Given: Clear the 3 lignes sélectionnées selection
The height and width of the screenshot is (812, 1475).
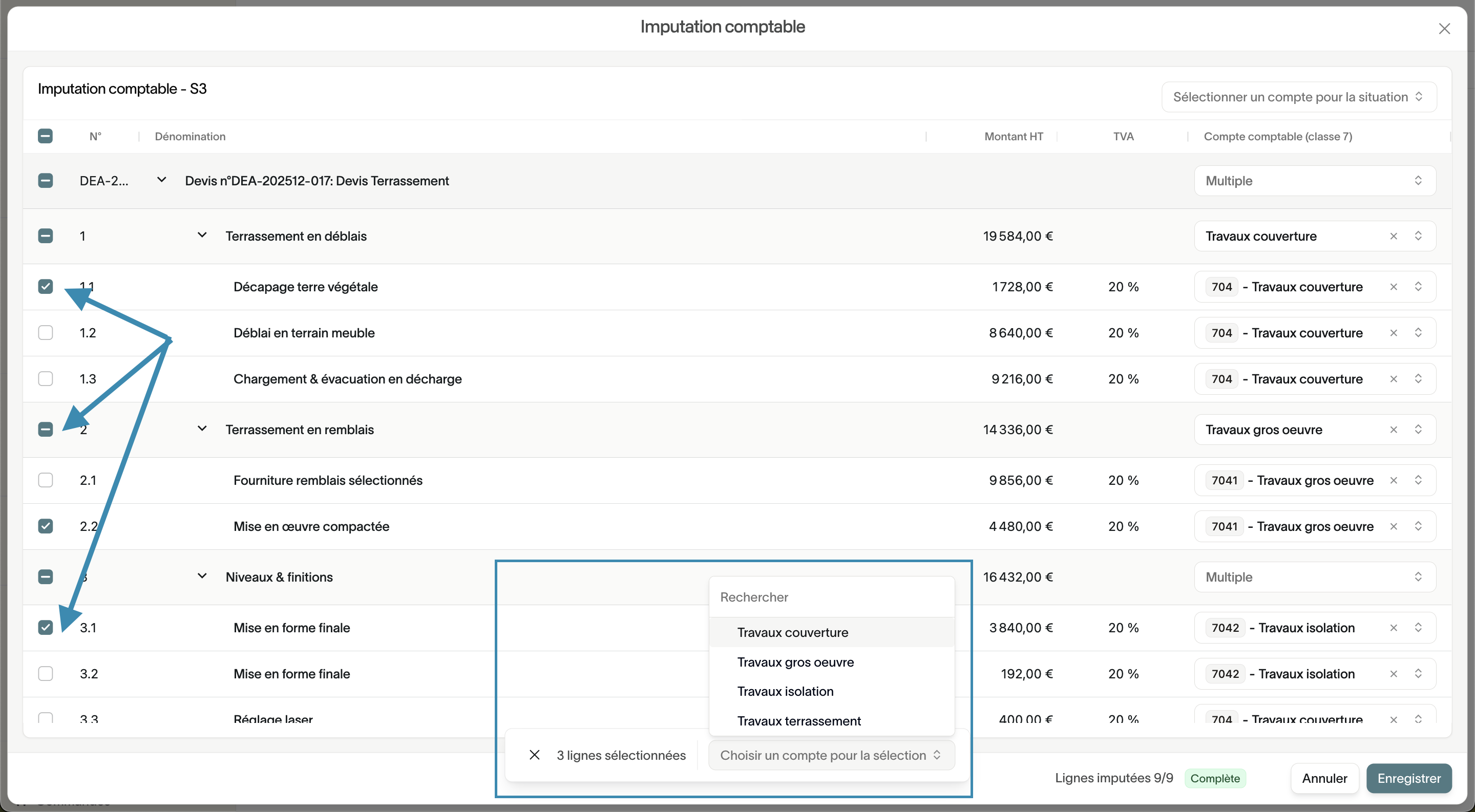Looking at the screenshot, I should click(534, 755).
